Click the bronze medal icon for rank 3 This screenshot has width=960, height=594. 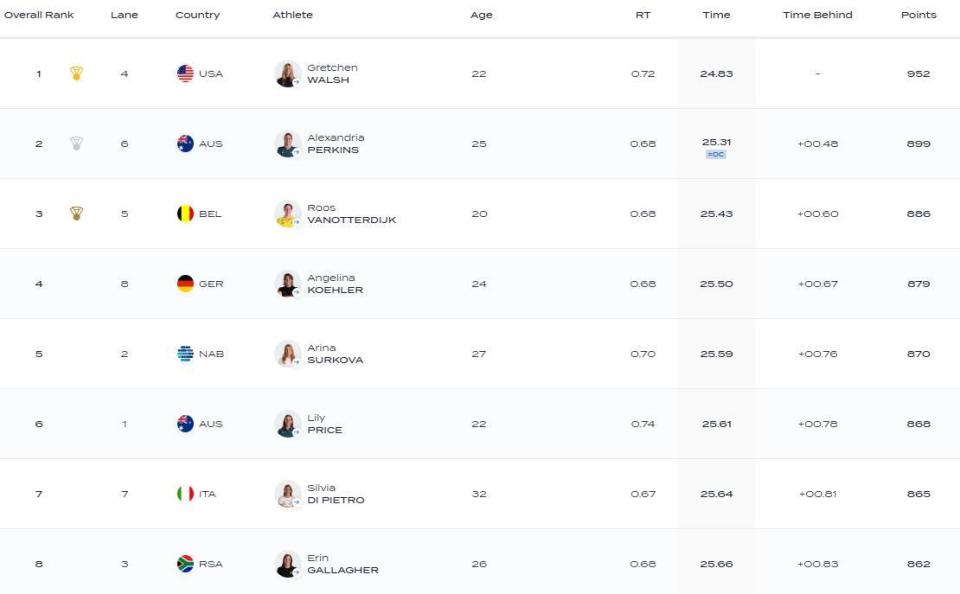[x=76, y=214]
